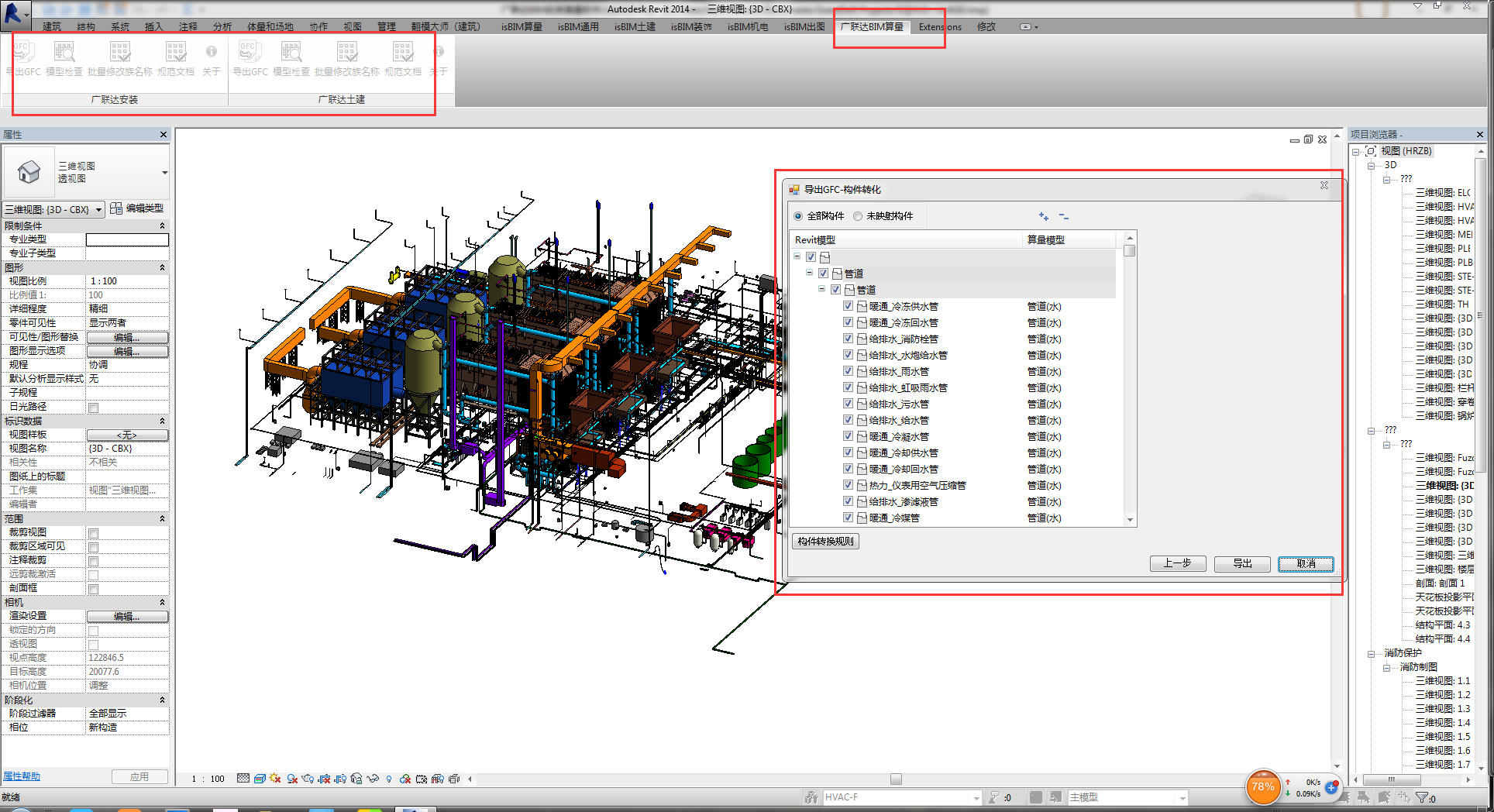The width and height of the screenshot is (1494, 812).
Task: Click 上一步 button in export dialog
Action: tap(1178, 563)
